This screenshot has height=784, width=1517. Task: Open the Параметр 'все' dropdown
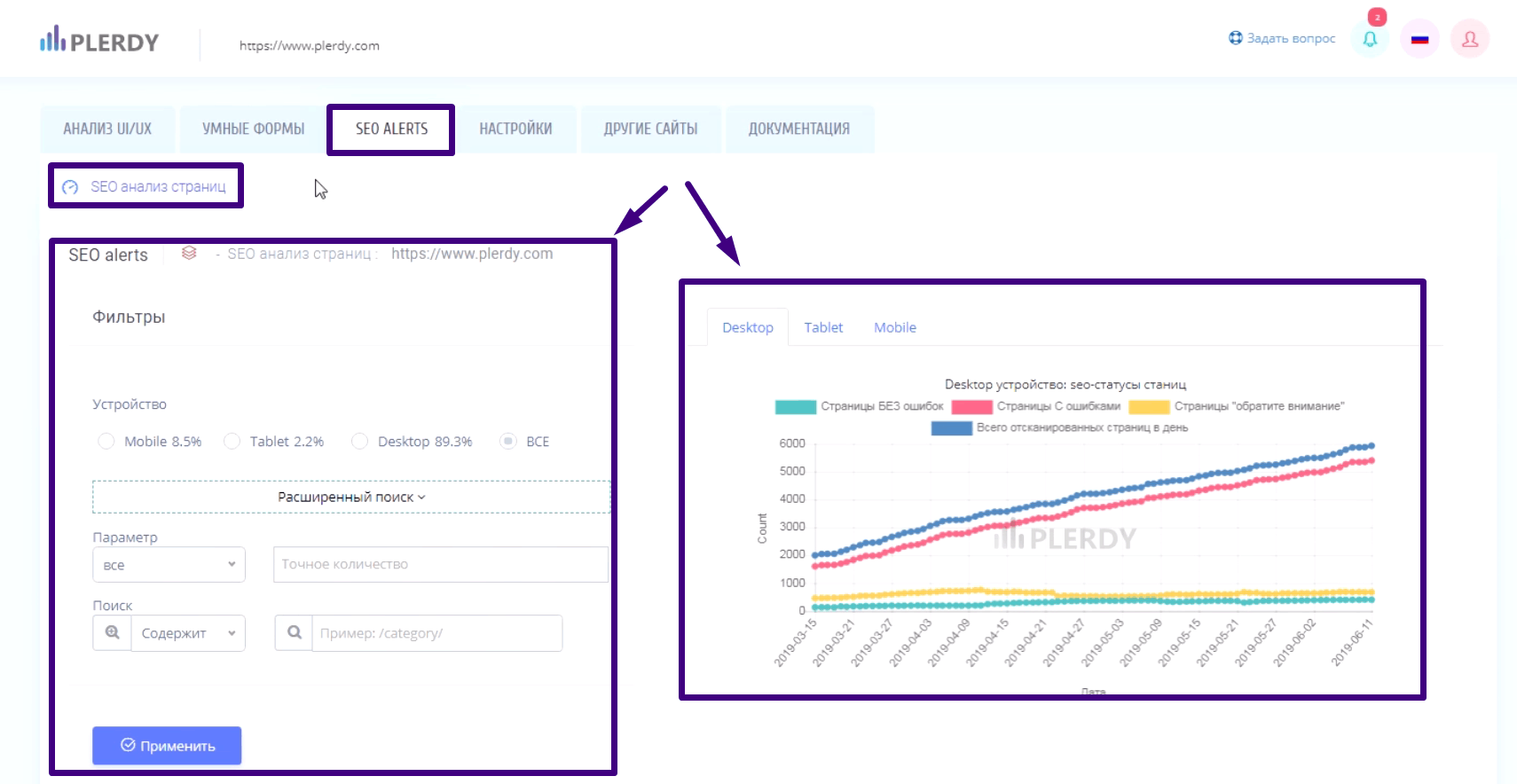point(169,565)
